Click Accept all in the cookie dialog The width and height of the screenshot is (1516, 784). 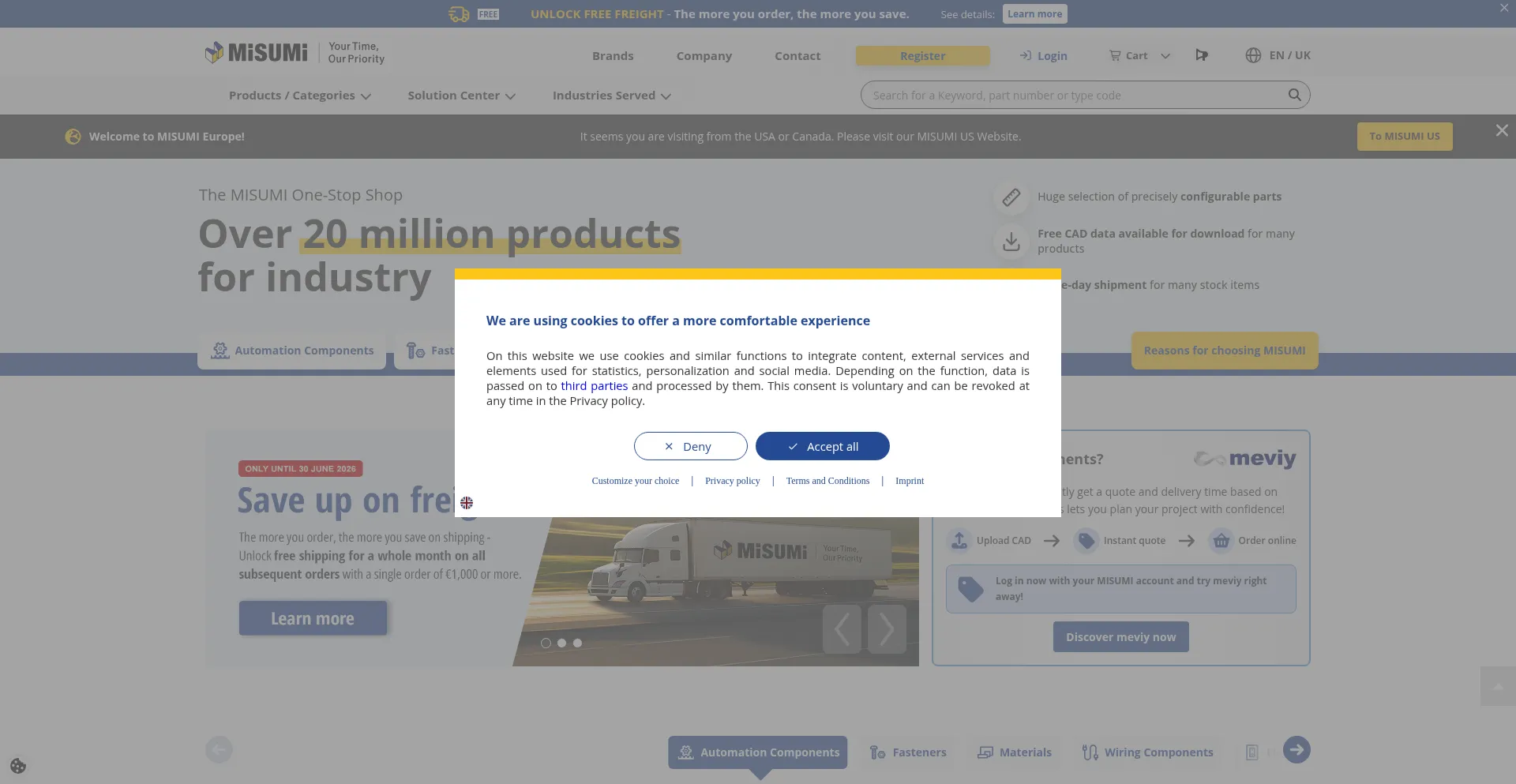click(823, 446)
